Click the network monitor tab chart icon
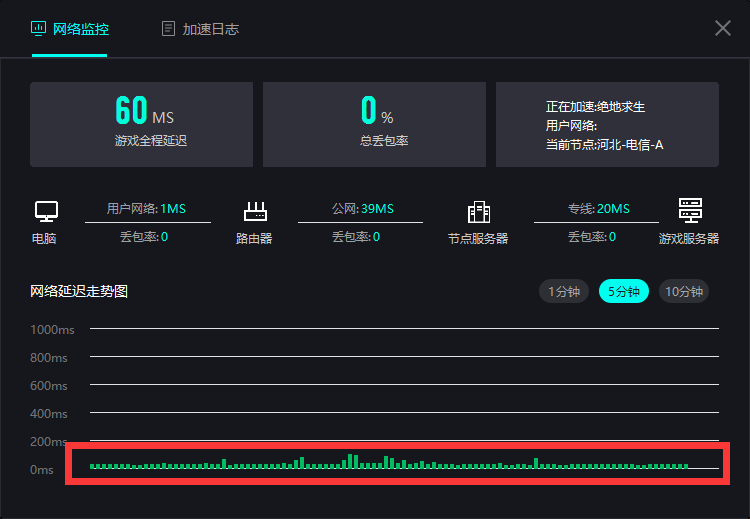The image size is (750, 519). (x=39, y=28)
